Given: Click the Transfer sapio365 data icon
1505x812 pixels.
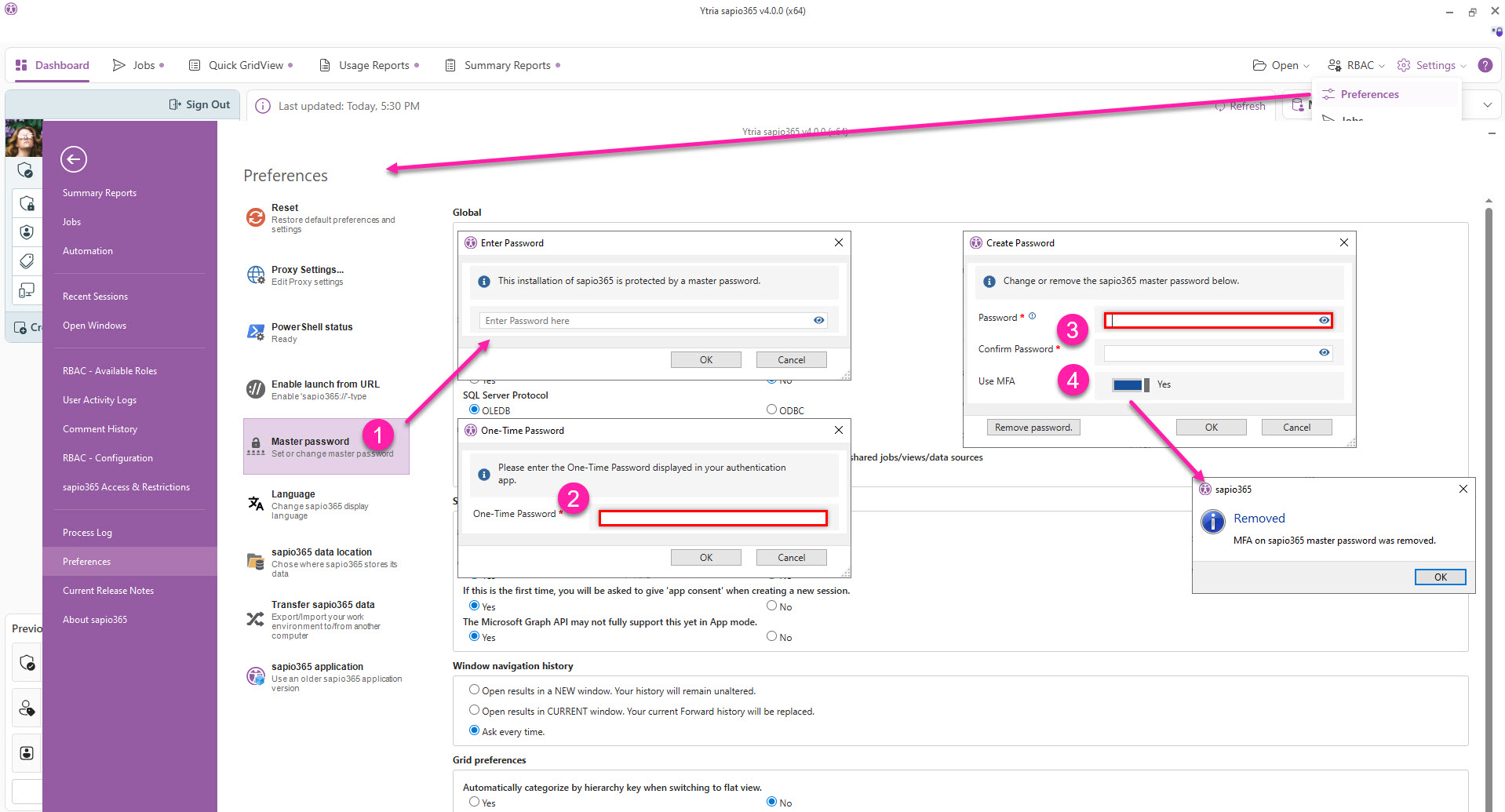Looking at the screenshot, I should (256, 619).
